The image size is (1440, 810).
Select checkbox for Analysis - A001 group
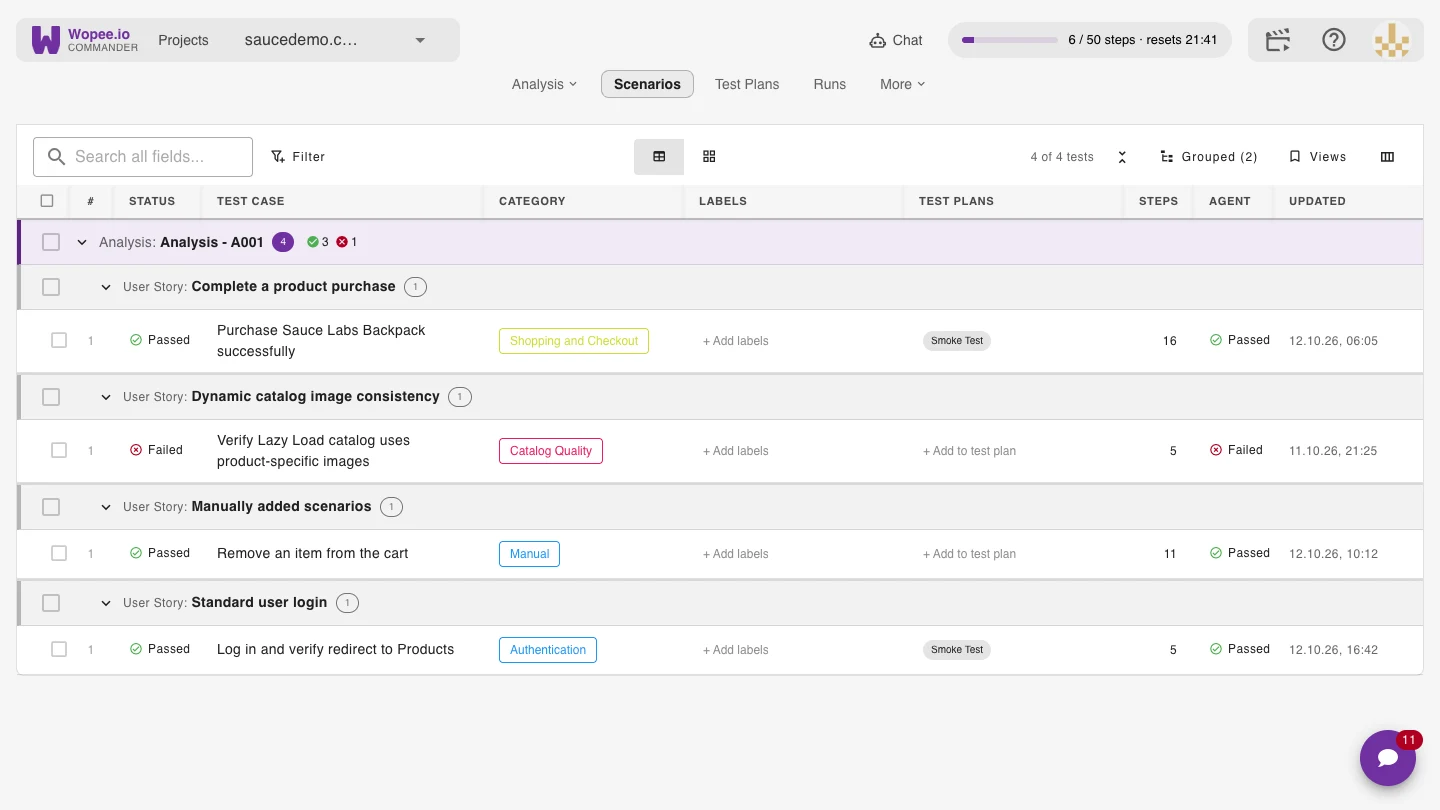click(x=51, y=242)
